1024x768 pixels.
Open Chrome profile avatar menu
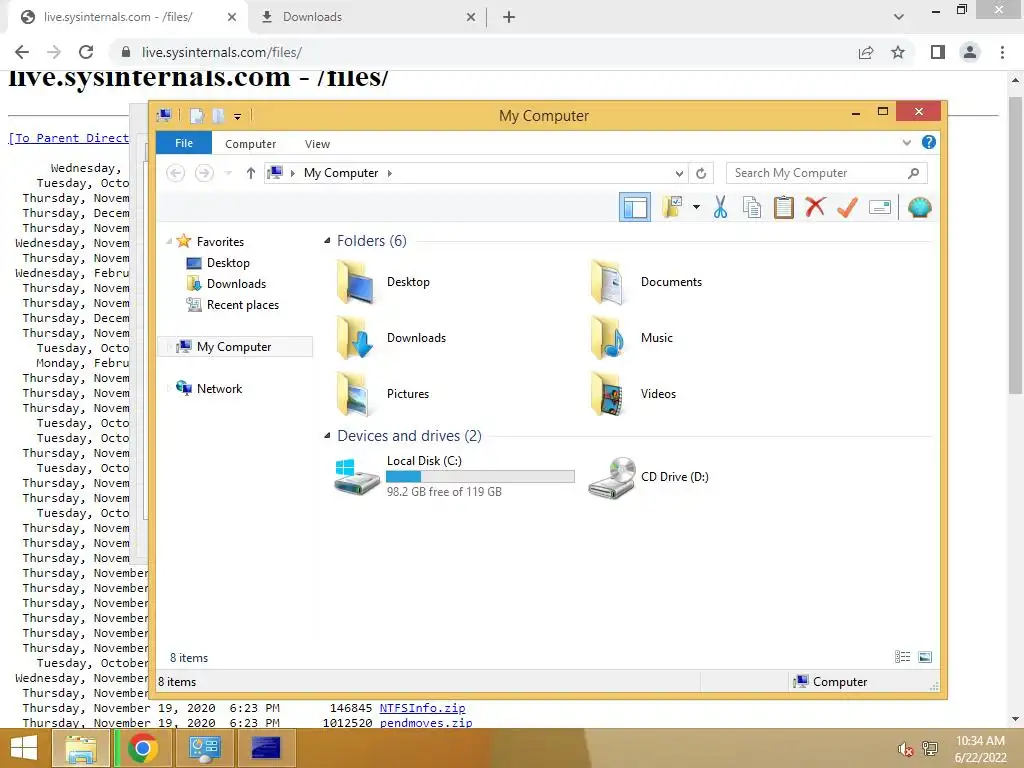pos(970,52)
